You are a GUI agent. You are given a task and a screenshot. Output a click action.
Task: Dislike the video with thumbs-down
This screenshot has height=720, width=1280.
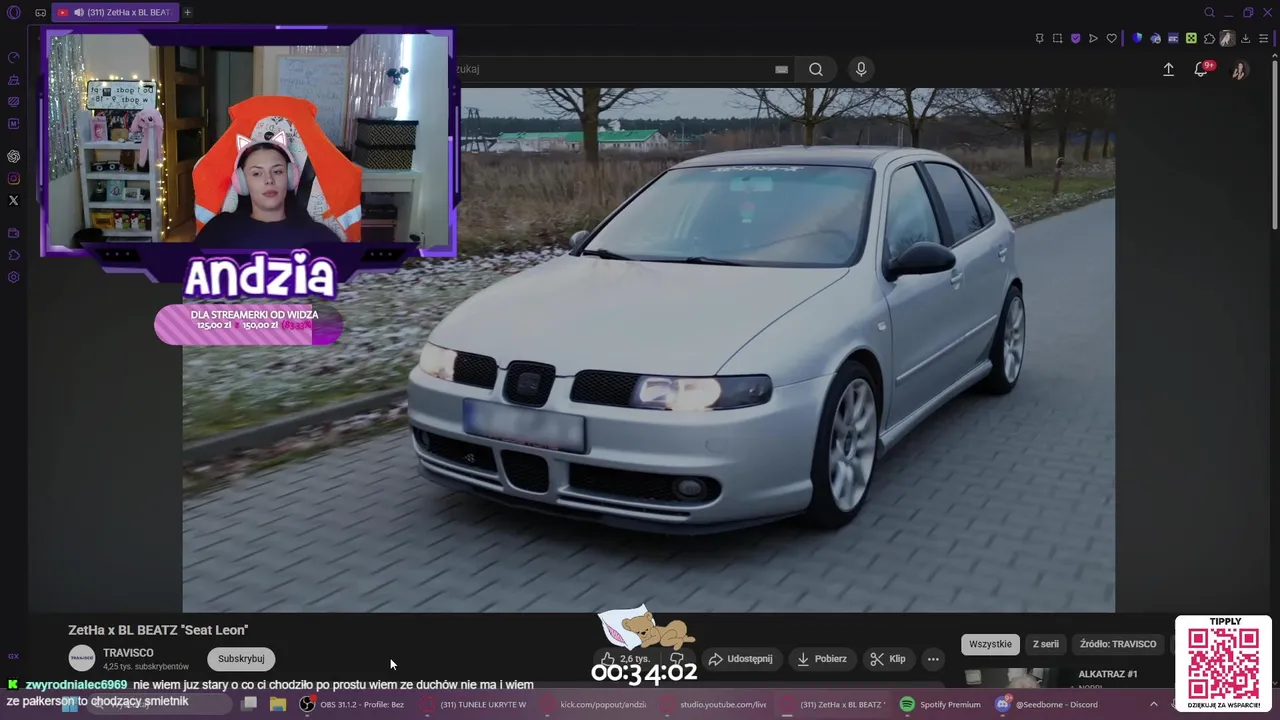tap(677, 659)
